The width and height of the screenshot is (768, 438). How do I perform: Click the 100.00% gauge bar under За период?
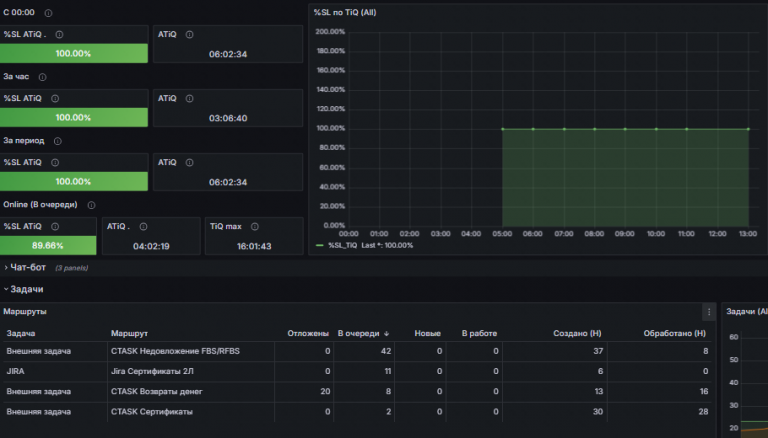coord(74,181)
